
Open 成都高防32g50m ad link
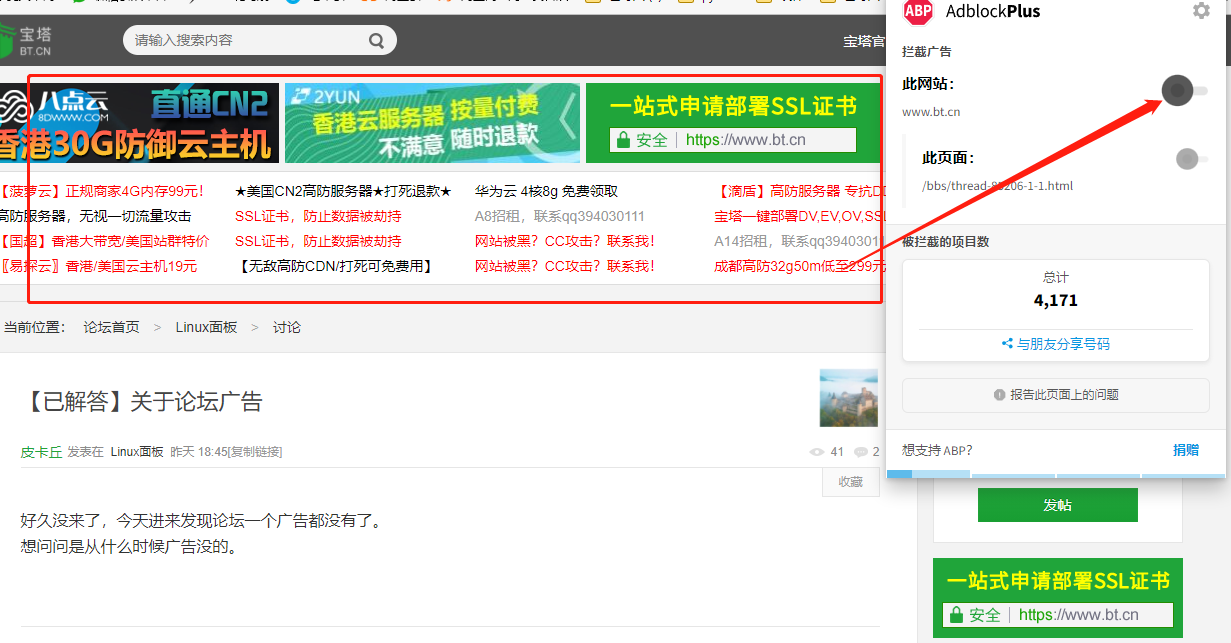[x=800, y=266]
